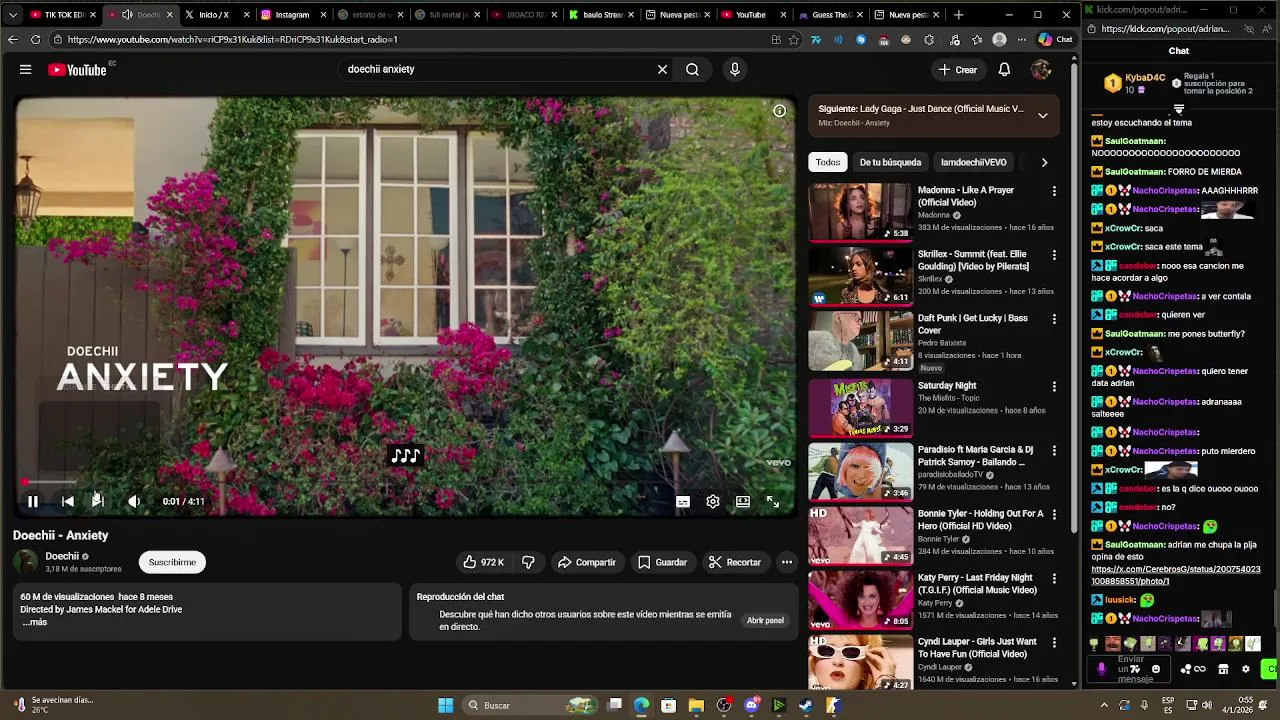Open the browser extensions puzzle icon
Screen dimensions: 1280x720
tap(929, 40)
